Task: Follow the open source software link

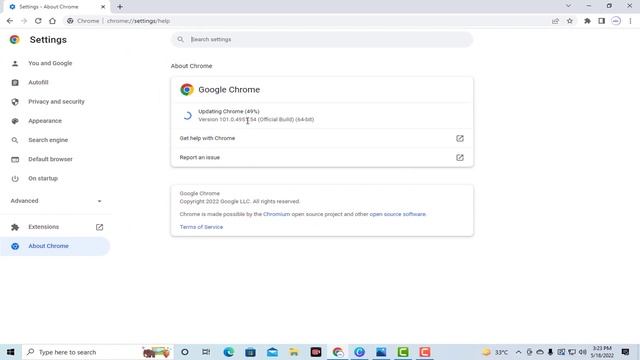Action: [398, 214]
